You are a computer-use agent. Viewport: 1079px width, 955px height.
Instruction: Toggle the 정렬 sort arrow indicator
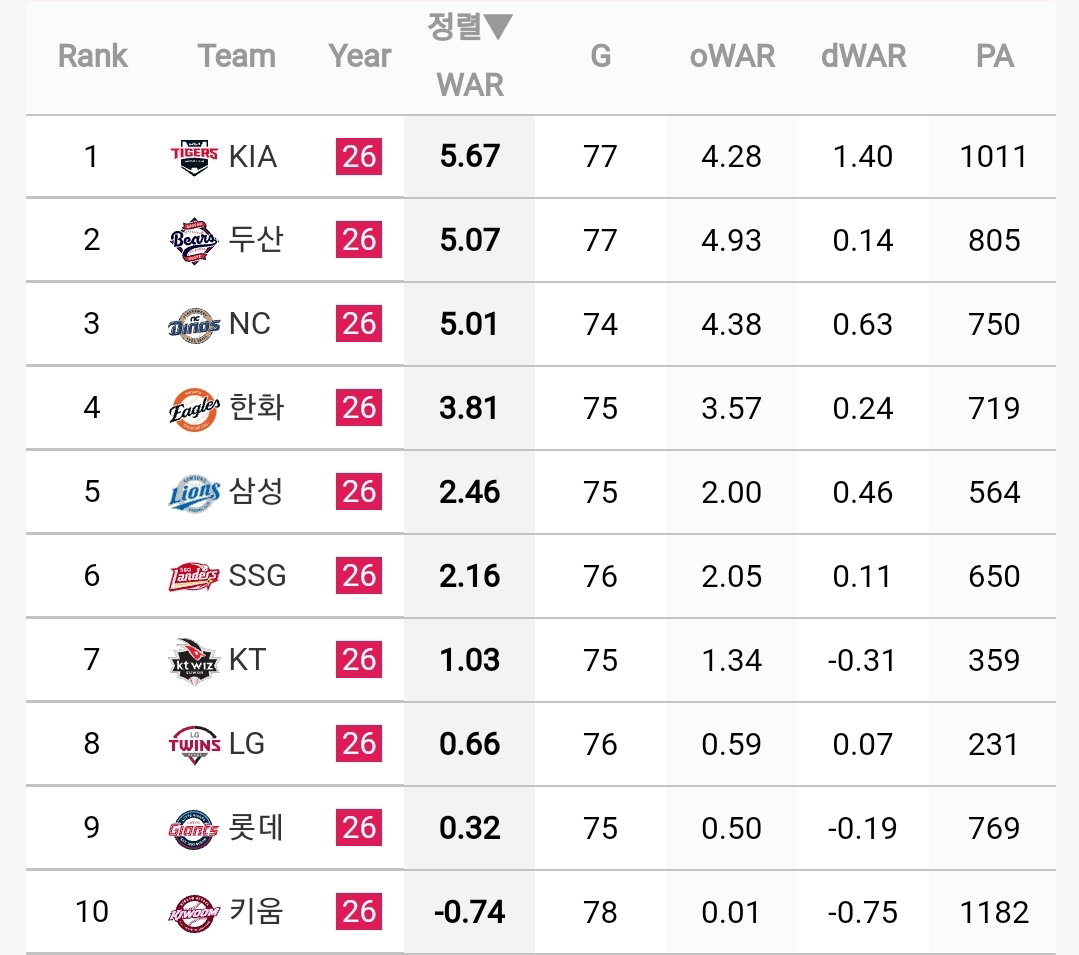click(x=498, y=27)
